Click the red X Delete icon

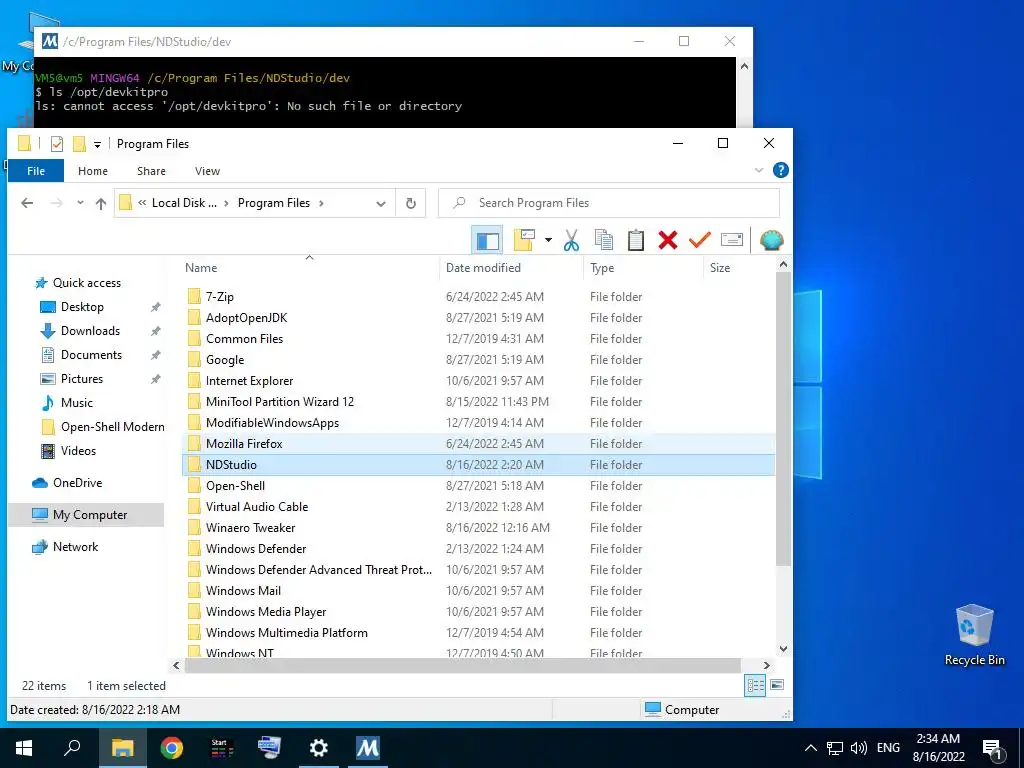(667, 240)
